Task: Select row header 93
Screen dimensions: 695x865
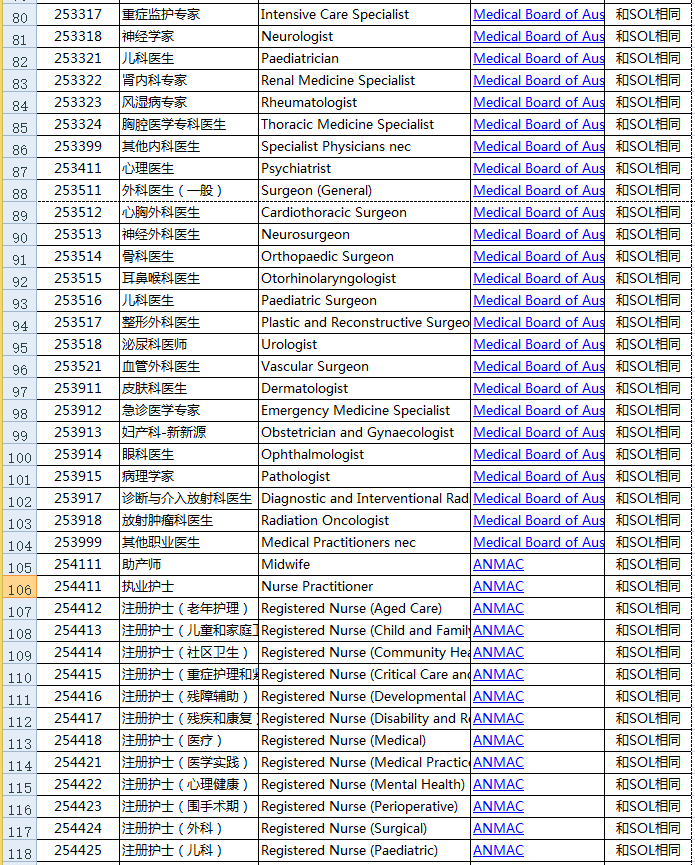Action: 20,301
